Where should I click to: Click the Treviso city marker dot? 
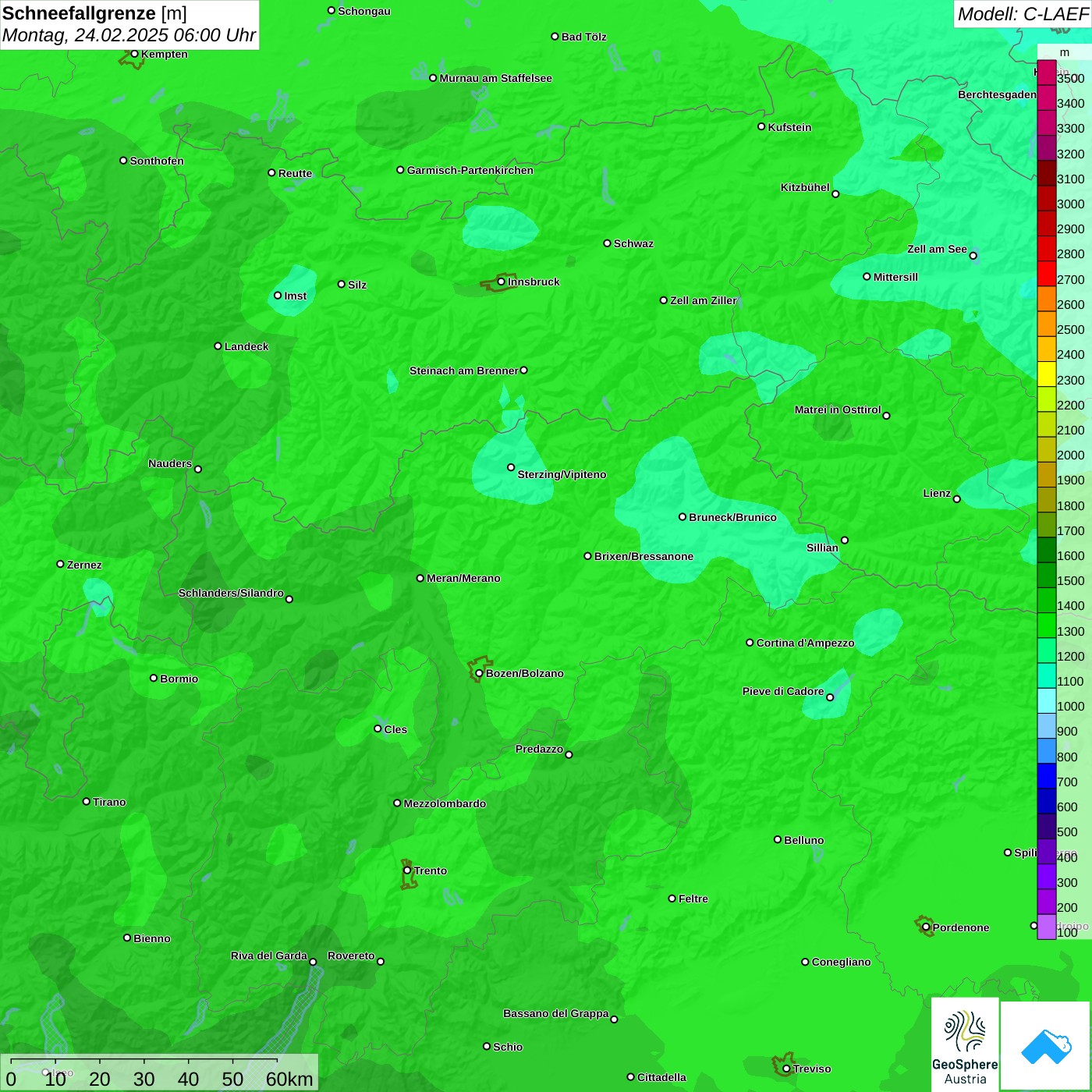coord(786,1069)
